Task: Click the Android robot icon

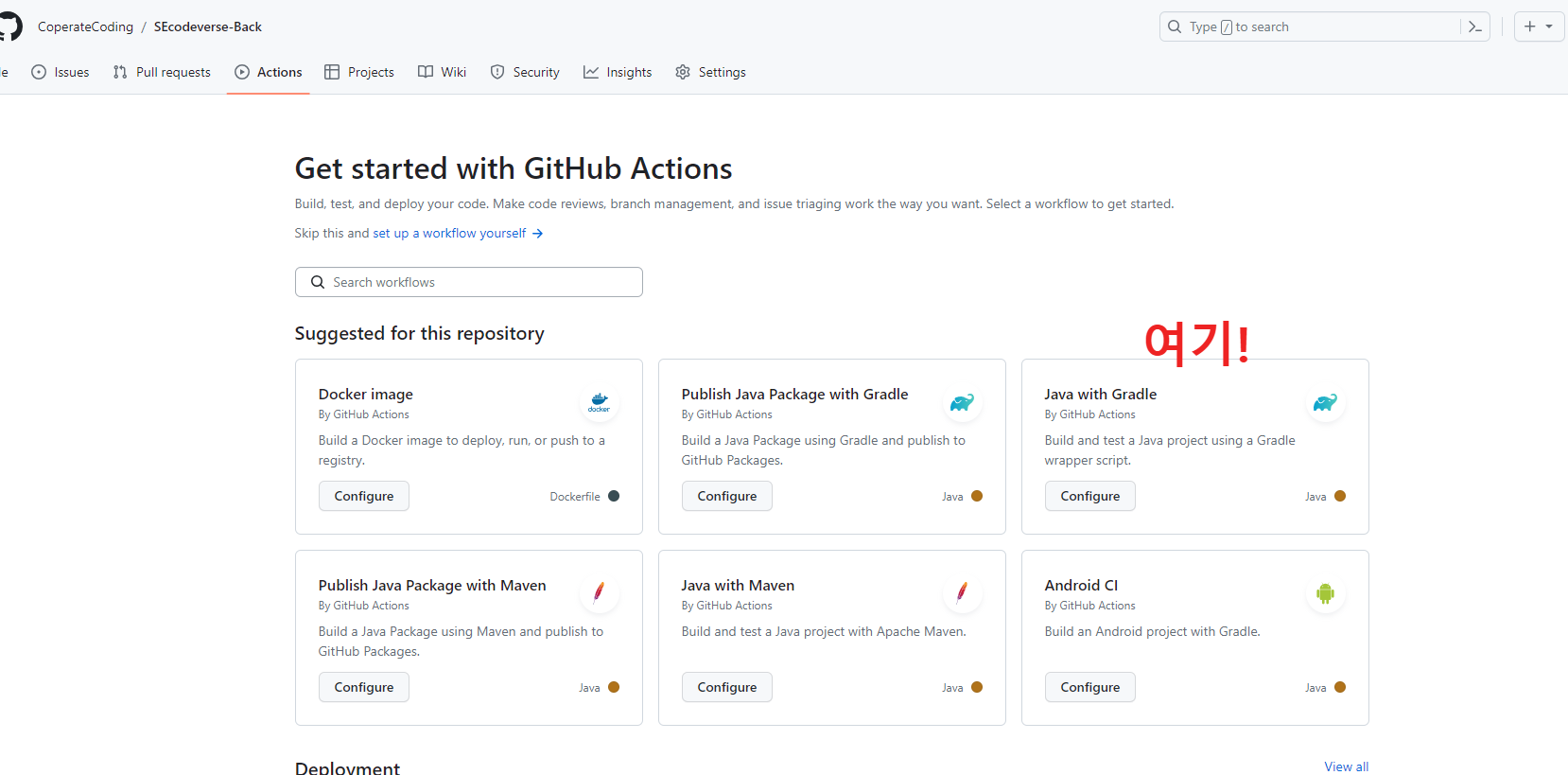Action: pos(1325,594)
